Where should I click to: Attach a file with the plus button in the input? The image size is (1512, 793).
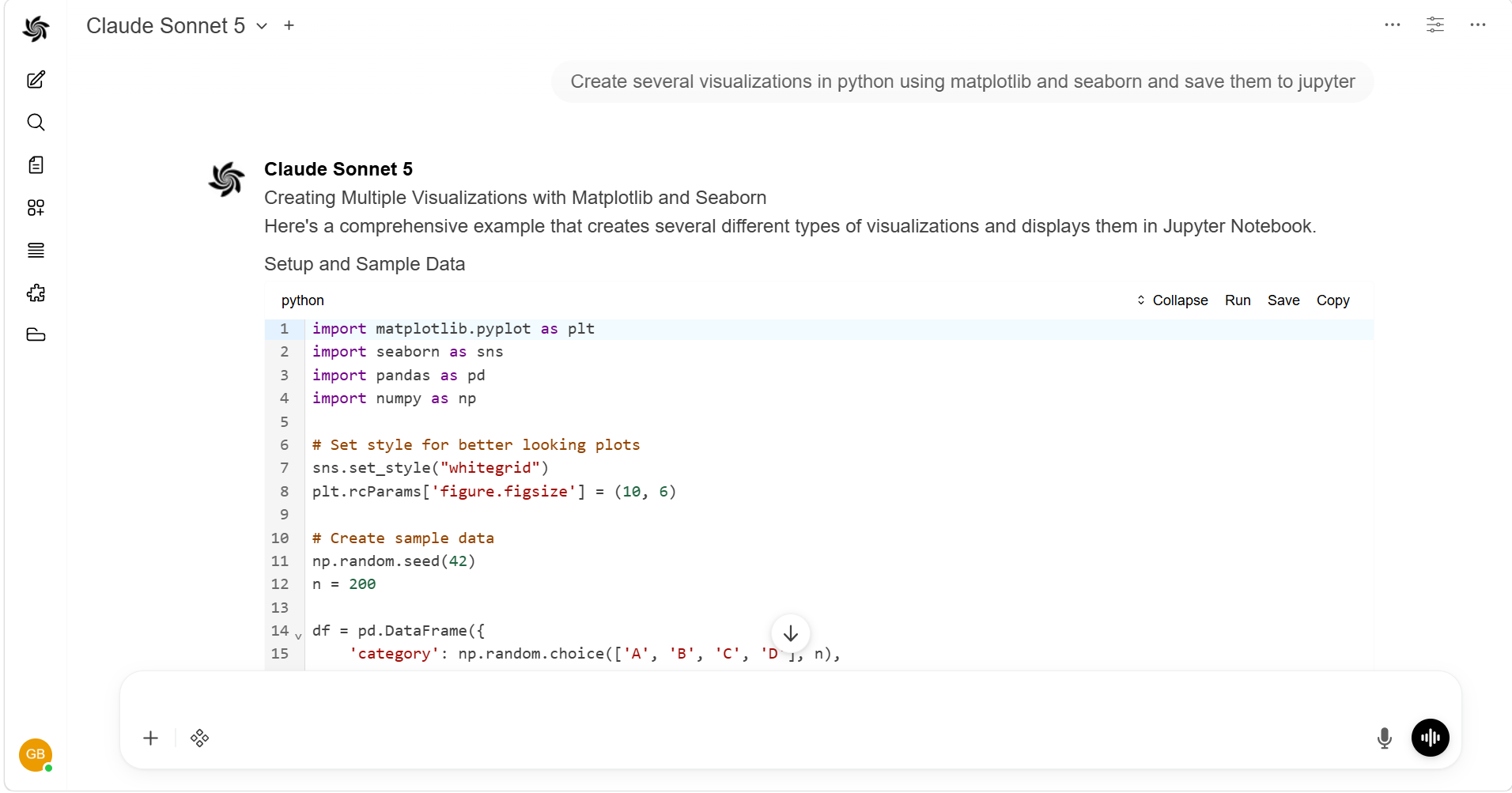point(151,738)
